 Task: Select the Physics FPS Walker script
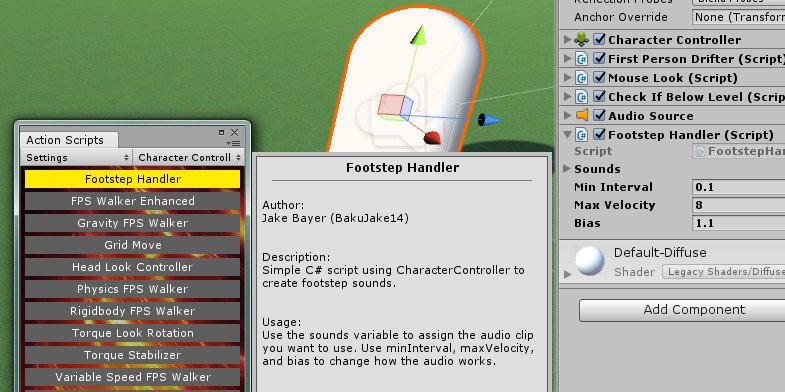[x=133, y=289]
